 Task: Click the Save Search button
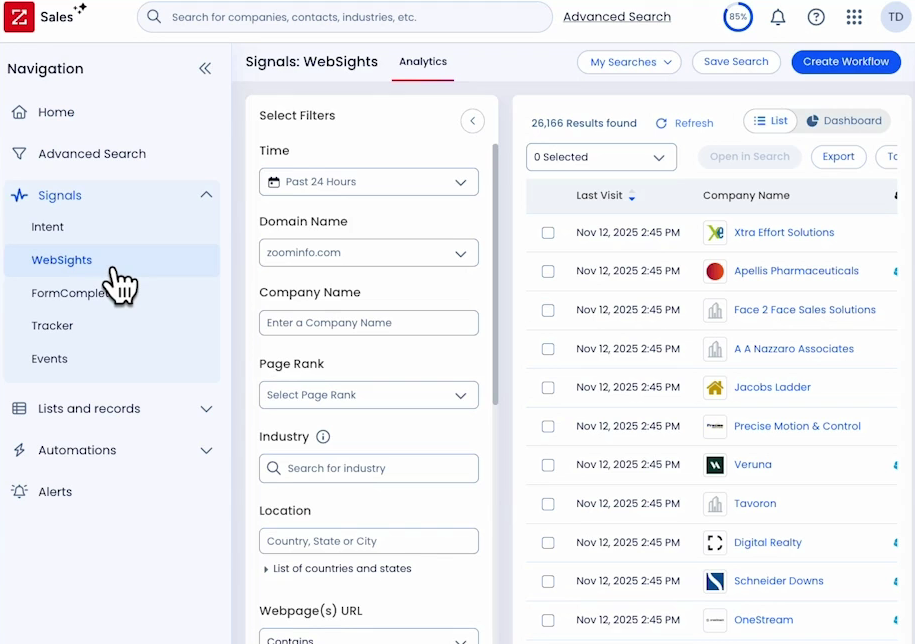736,62
